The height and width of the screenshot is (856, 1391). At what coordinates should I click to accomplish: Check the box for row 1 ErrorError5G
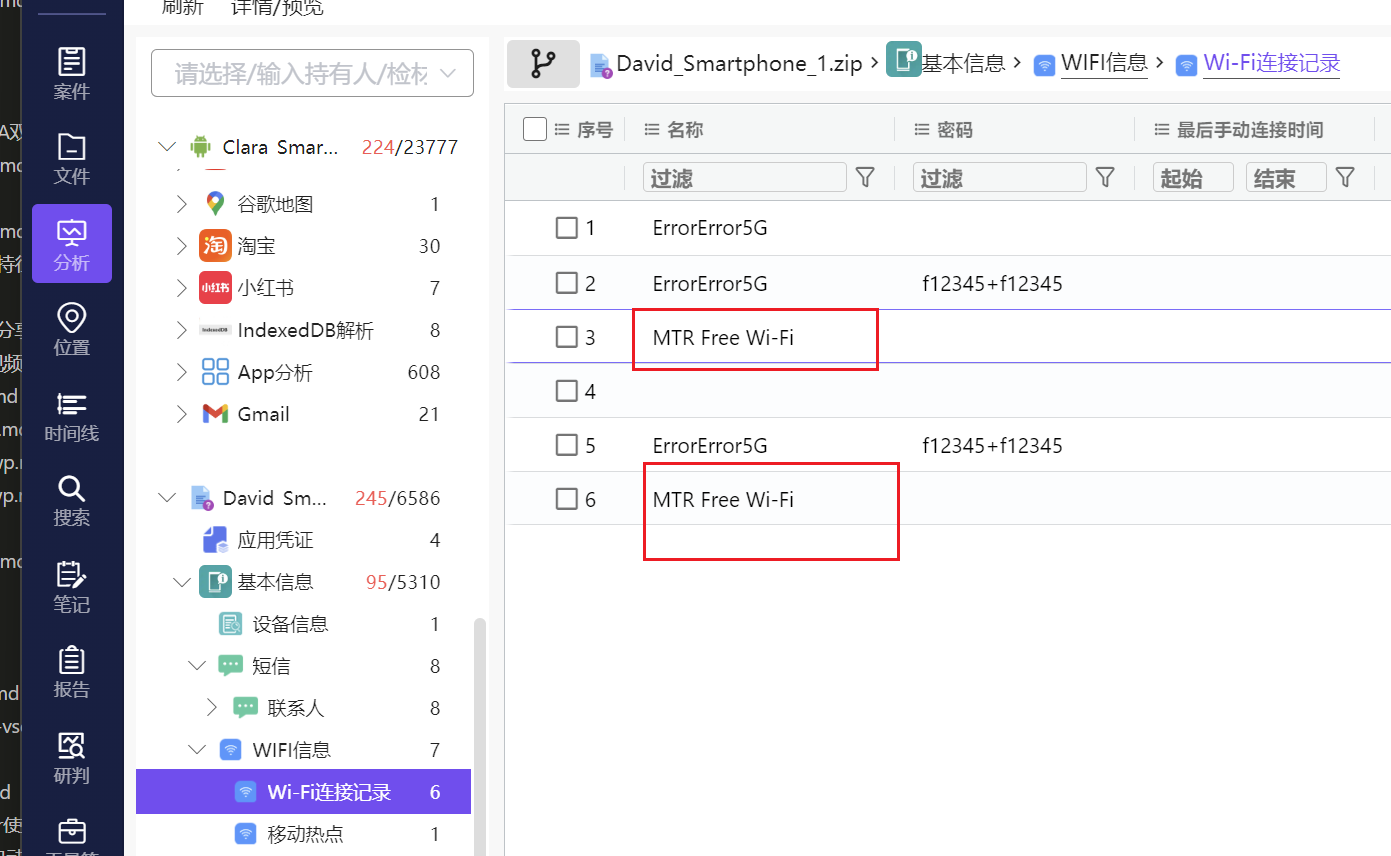click(567, 228)
